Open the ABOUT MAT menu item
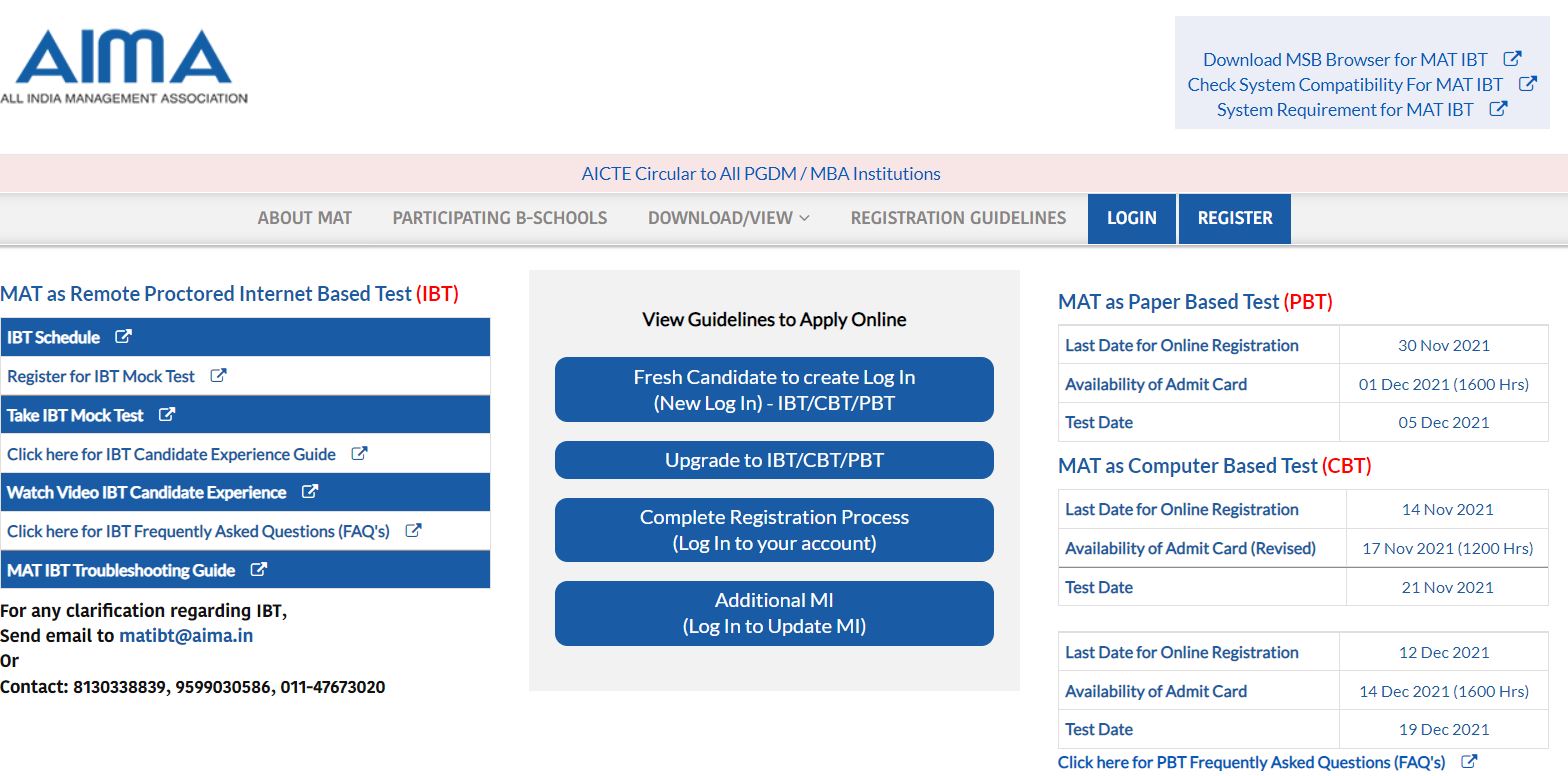The image size is (1568, 776). pyautogui.click(x=305, y=218)
